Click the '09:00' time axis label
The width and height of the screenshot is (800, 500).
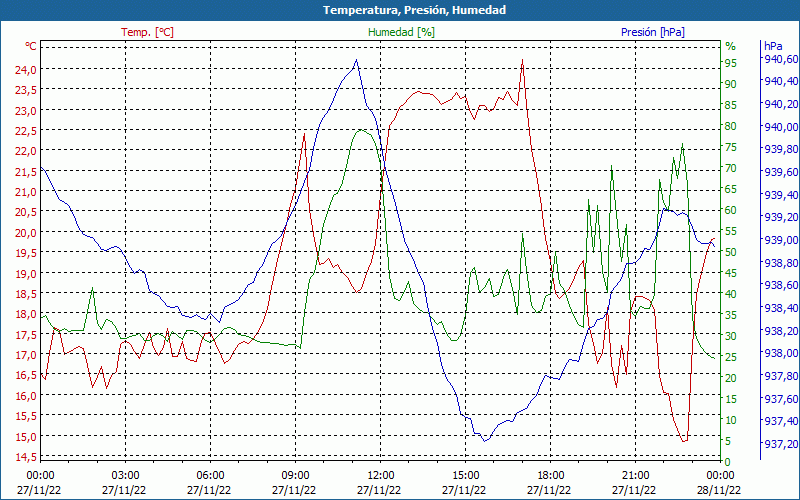click(295, 475)
